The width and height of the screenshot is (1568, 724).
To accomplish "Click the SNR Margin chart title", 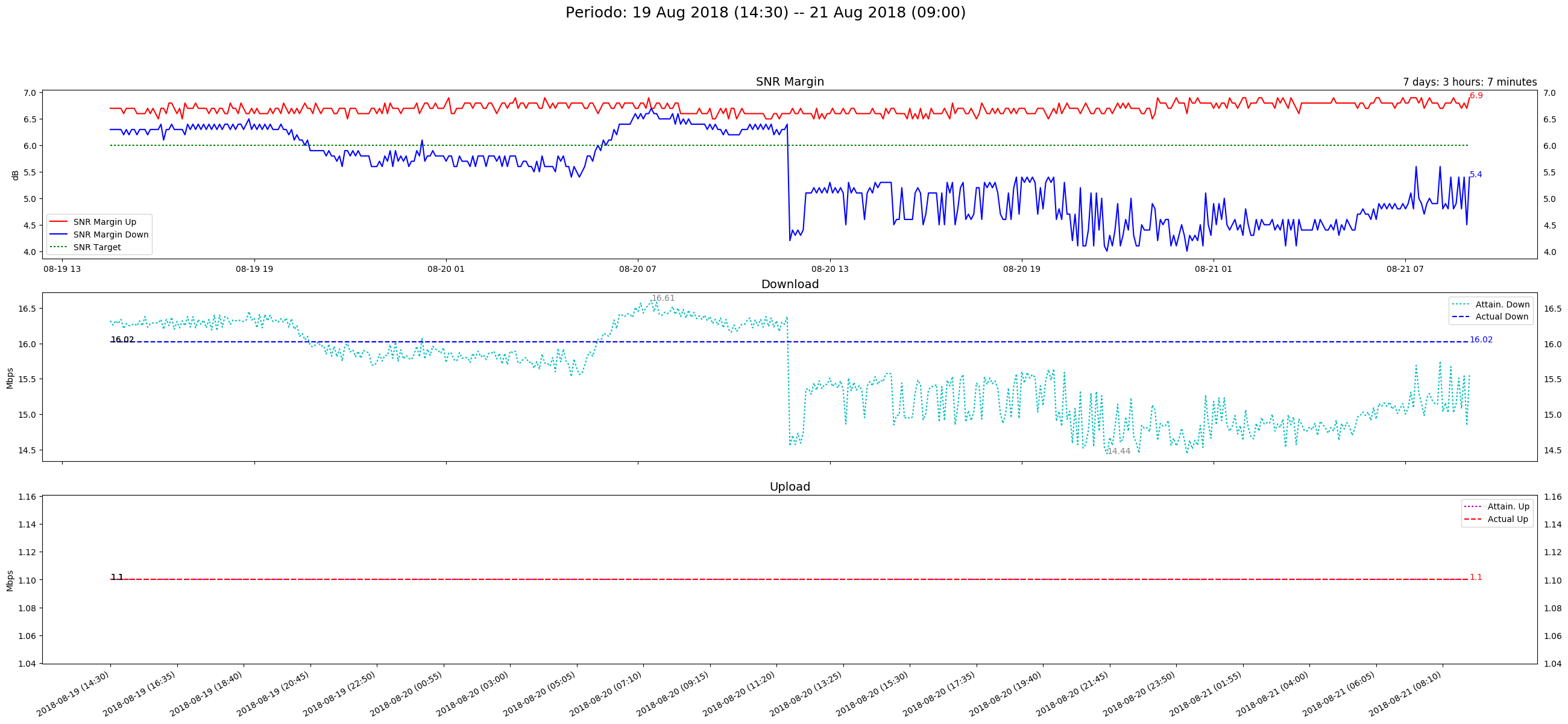I will 790,81.
